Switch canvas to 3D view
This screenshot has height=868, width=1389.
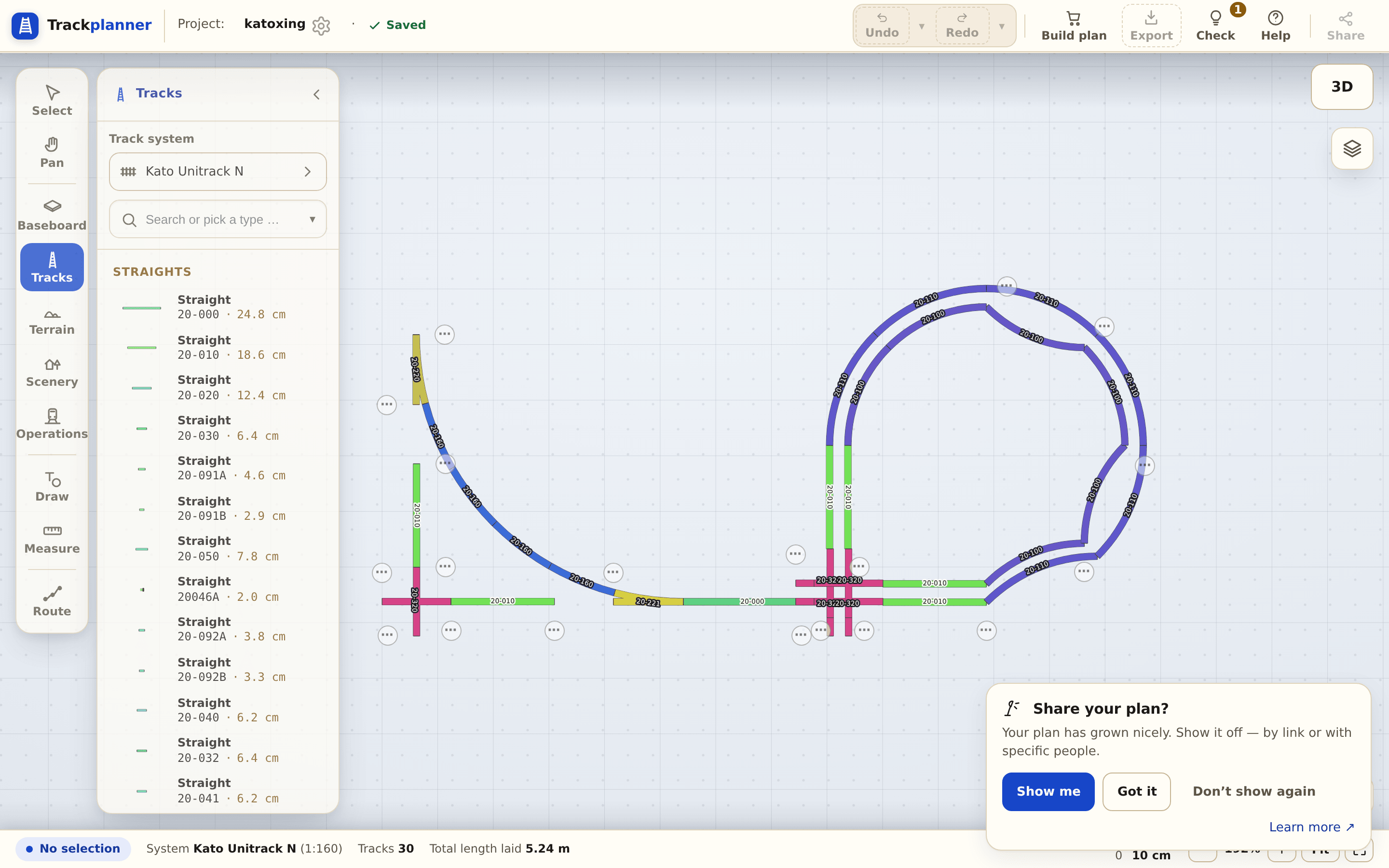(1342, 87)
